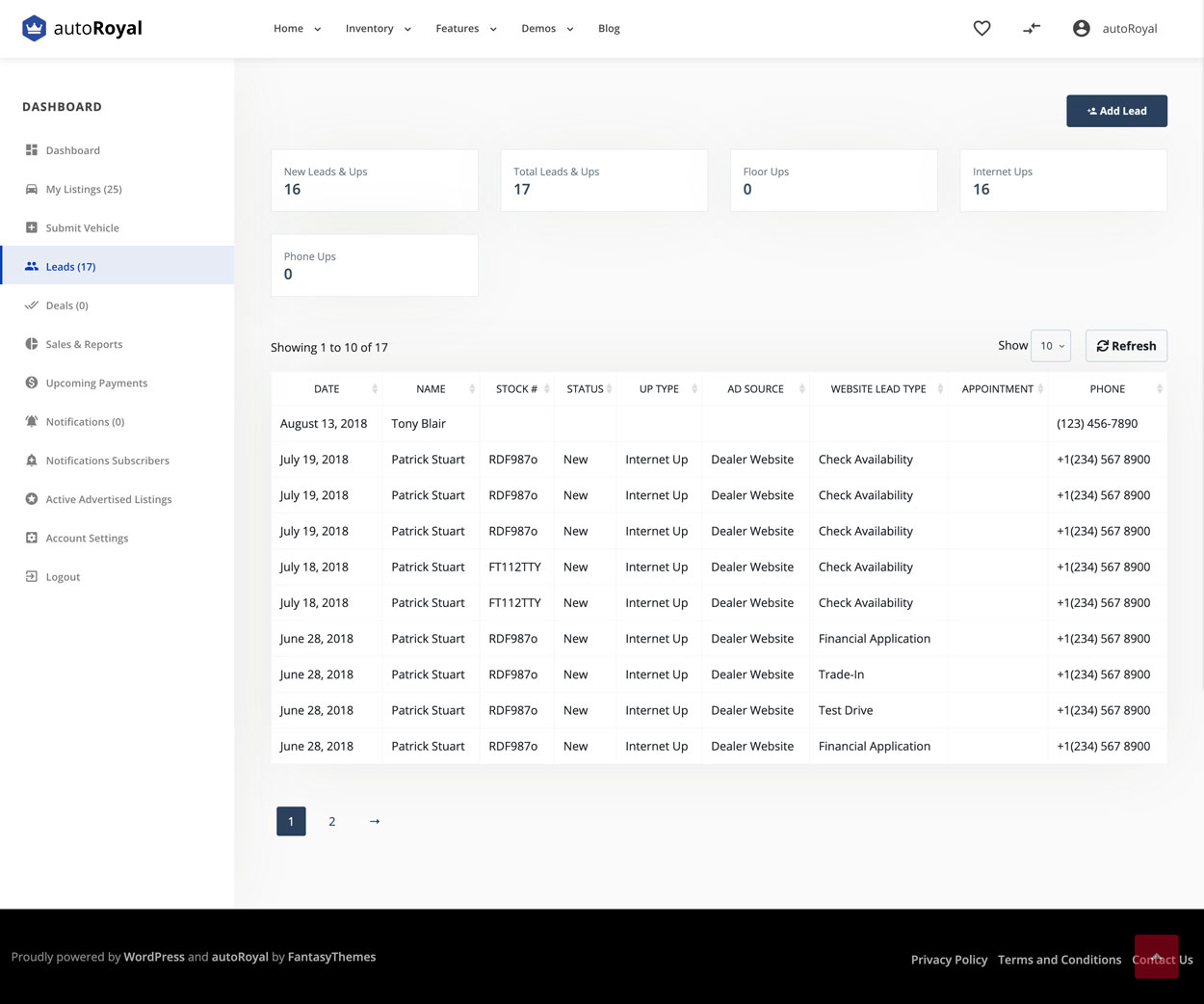Click the Notifications bell icon
The image size is (1204, 1004).
[x=32, y=421]
